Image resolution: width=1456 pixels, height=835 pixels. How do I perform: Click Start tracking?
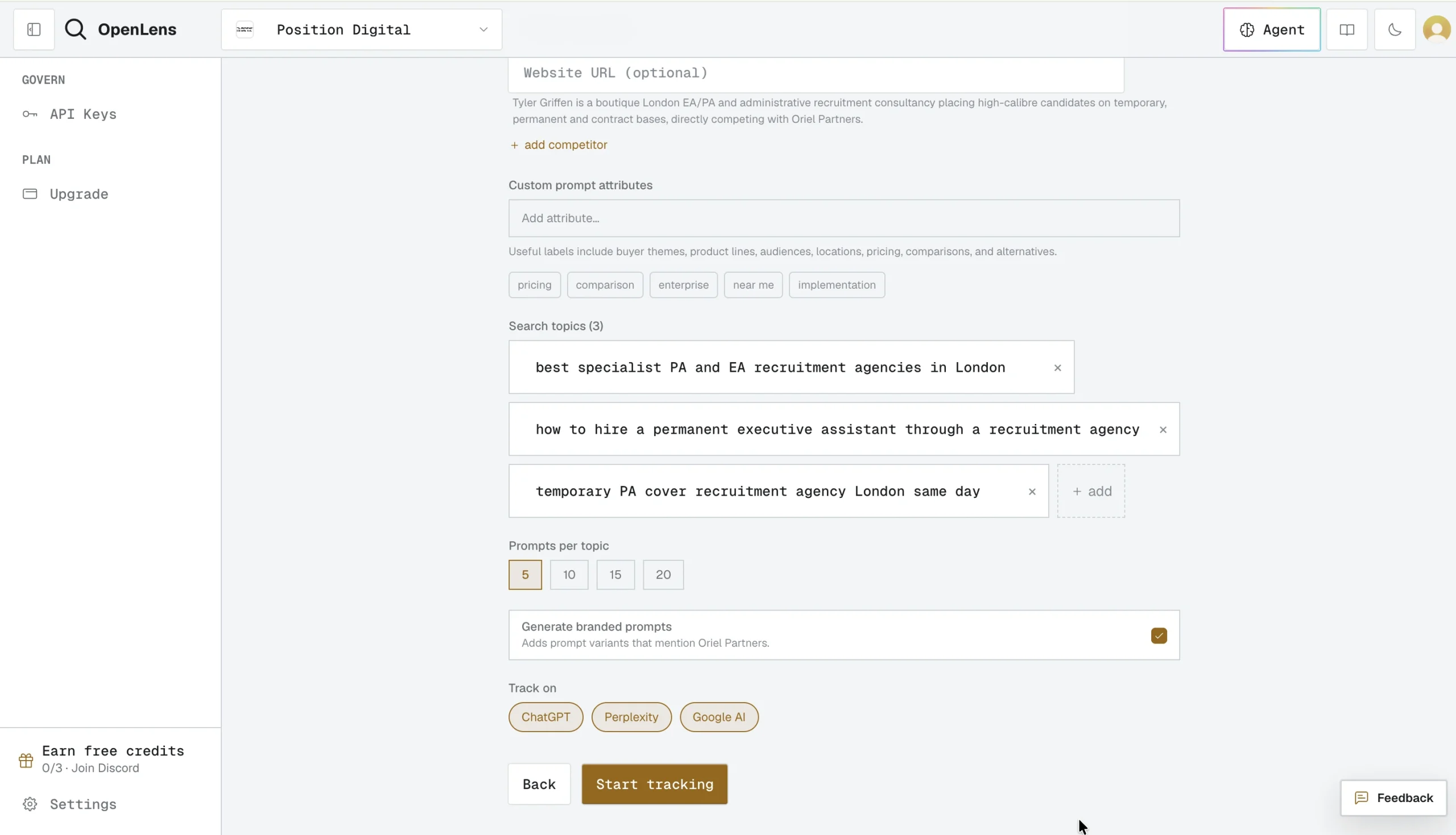tap(654, 784)
